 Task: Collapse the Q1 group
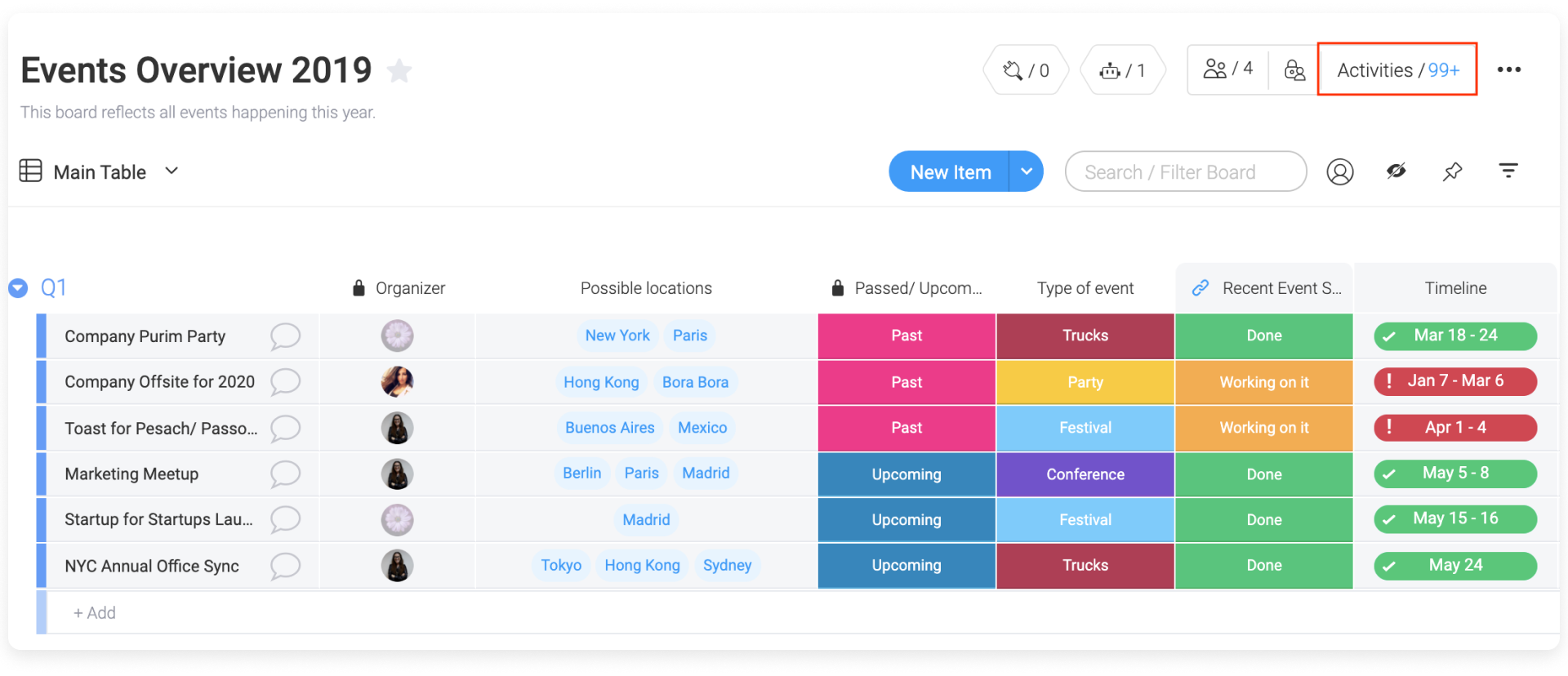(x=18, y=288)
